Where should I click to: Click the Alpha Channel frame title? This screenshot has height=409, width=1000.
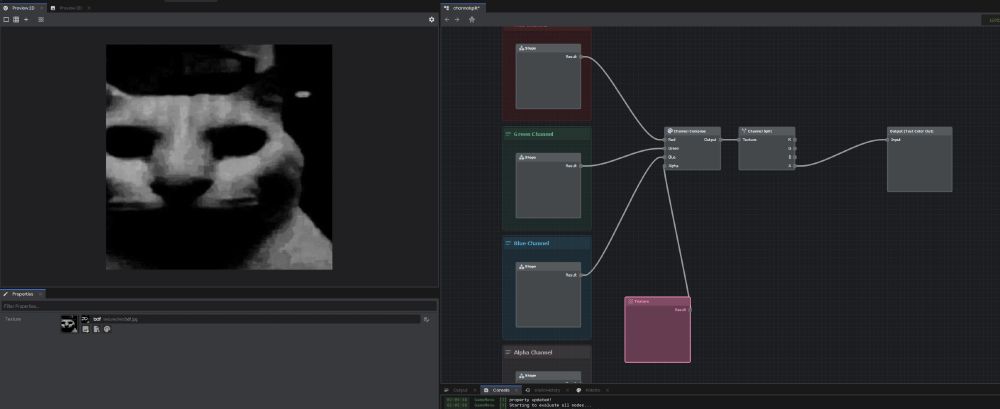(x=533, y=352)
